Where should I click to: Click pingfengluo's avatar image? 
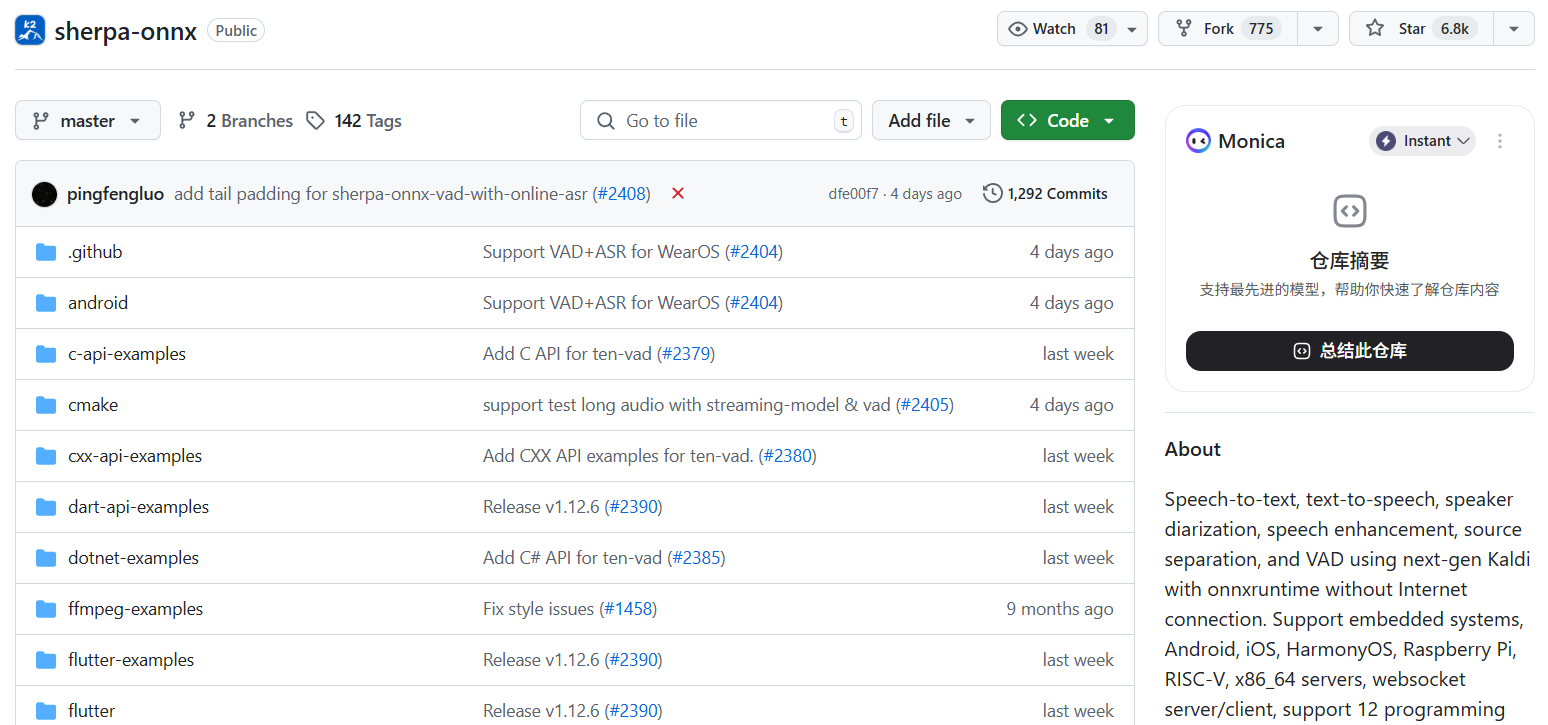(44, 194)
